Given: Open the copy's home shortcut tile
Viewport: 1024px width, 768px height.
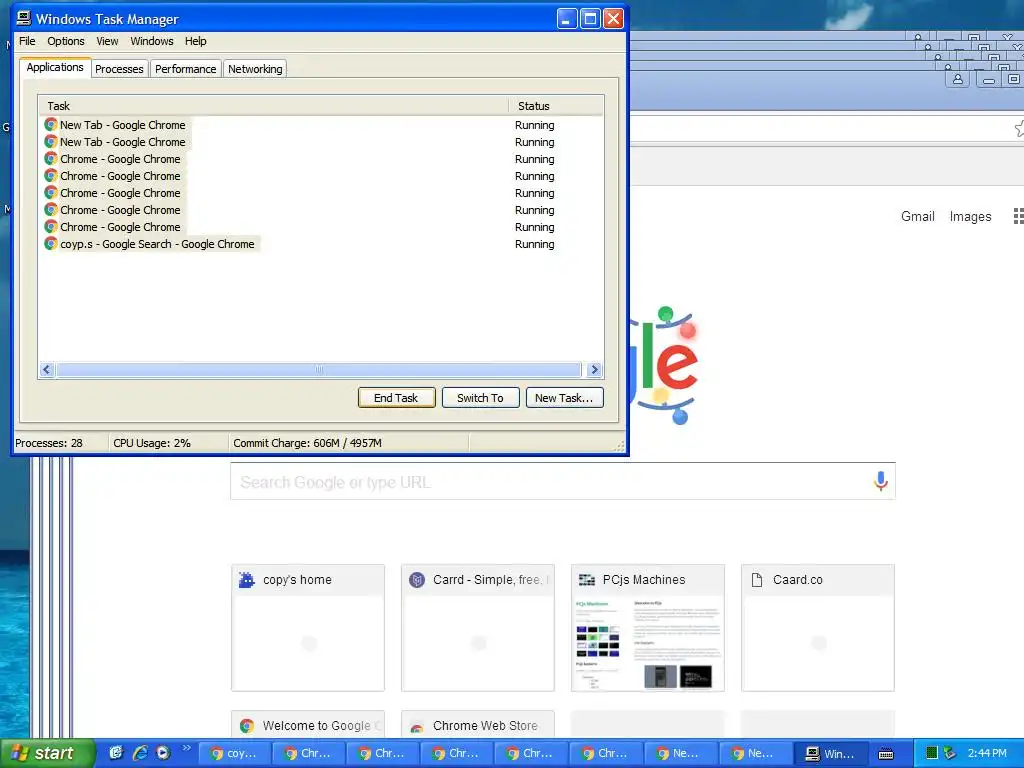Looking at the screenshot, I should click(308, 628).
